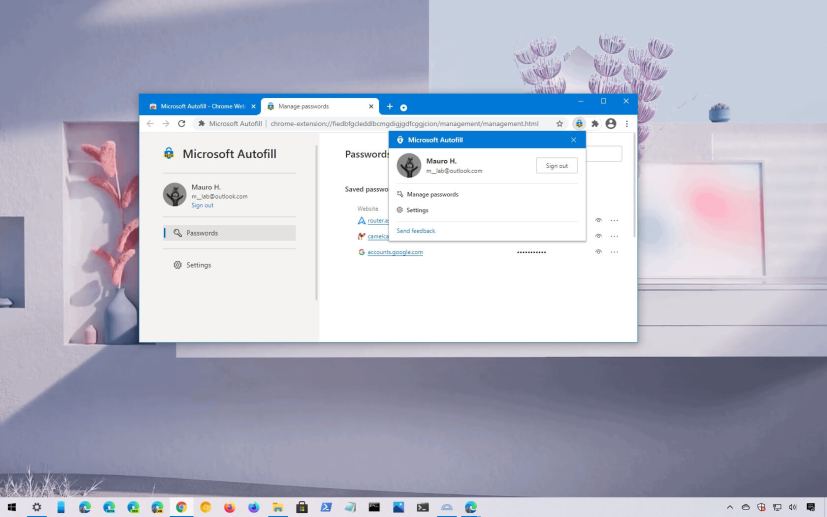
Task: Click Sign out button in popup
Action: pyautogui.click(x=556, y=166)
